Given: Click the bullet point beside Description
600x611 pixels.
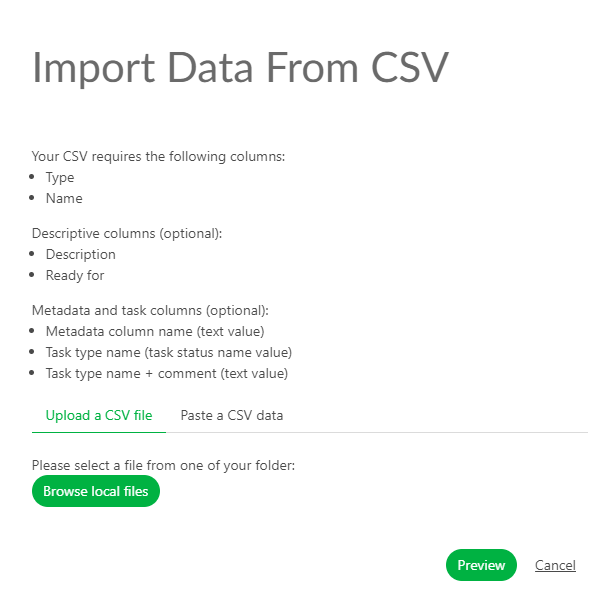Looking at the screenshot, I should point(34,254).
